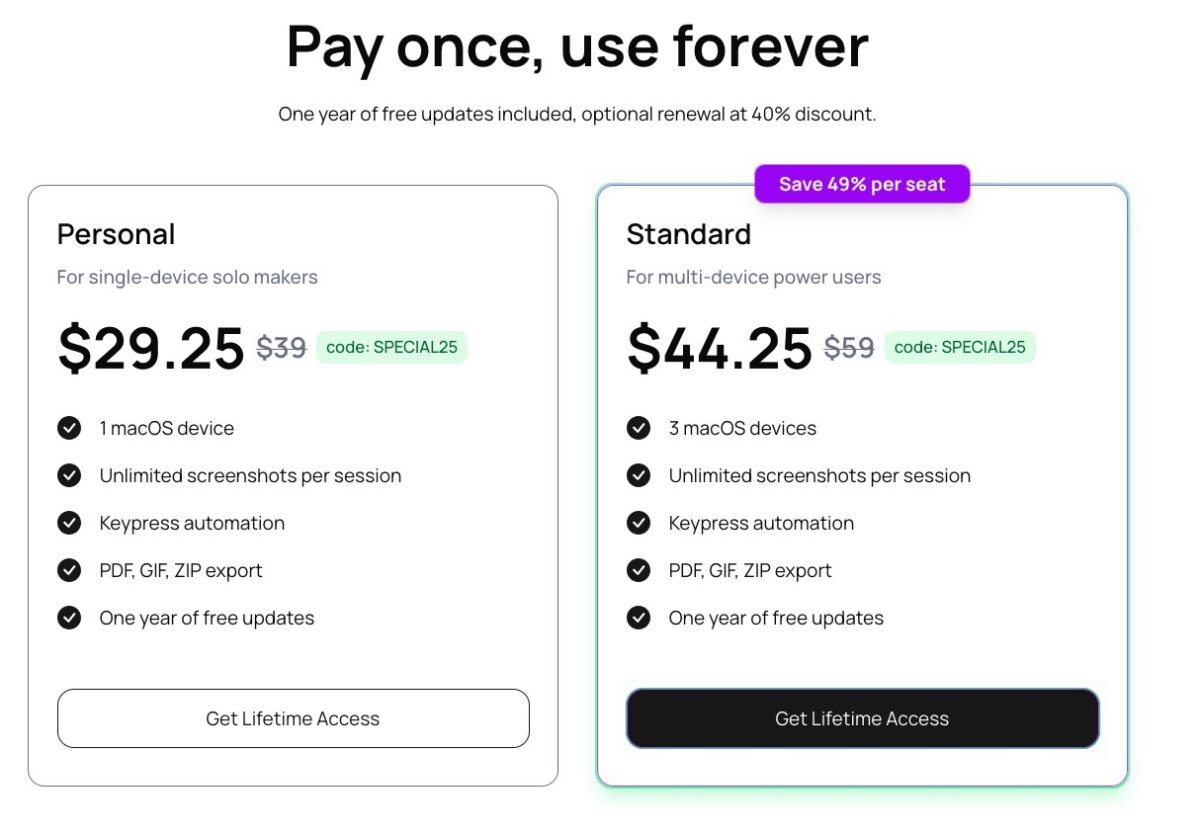1200x835 pixels.
Task: Select the Standard plan title
Action: click(689, 234)
